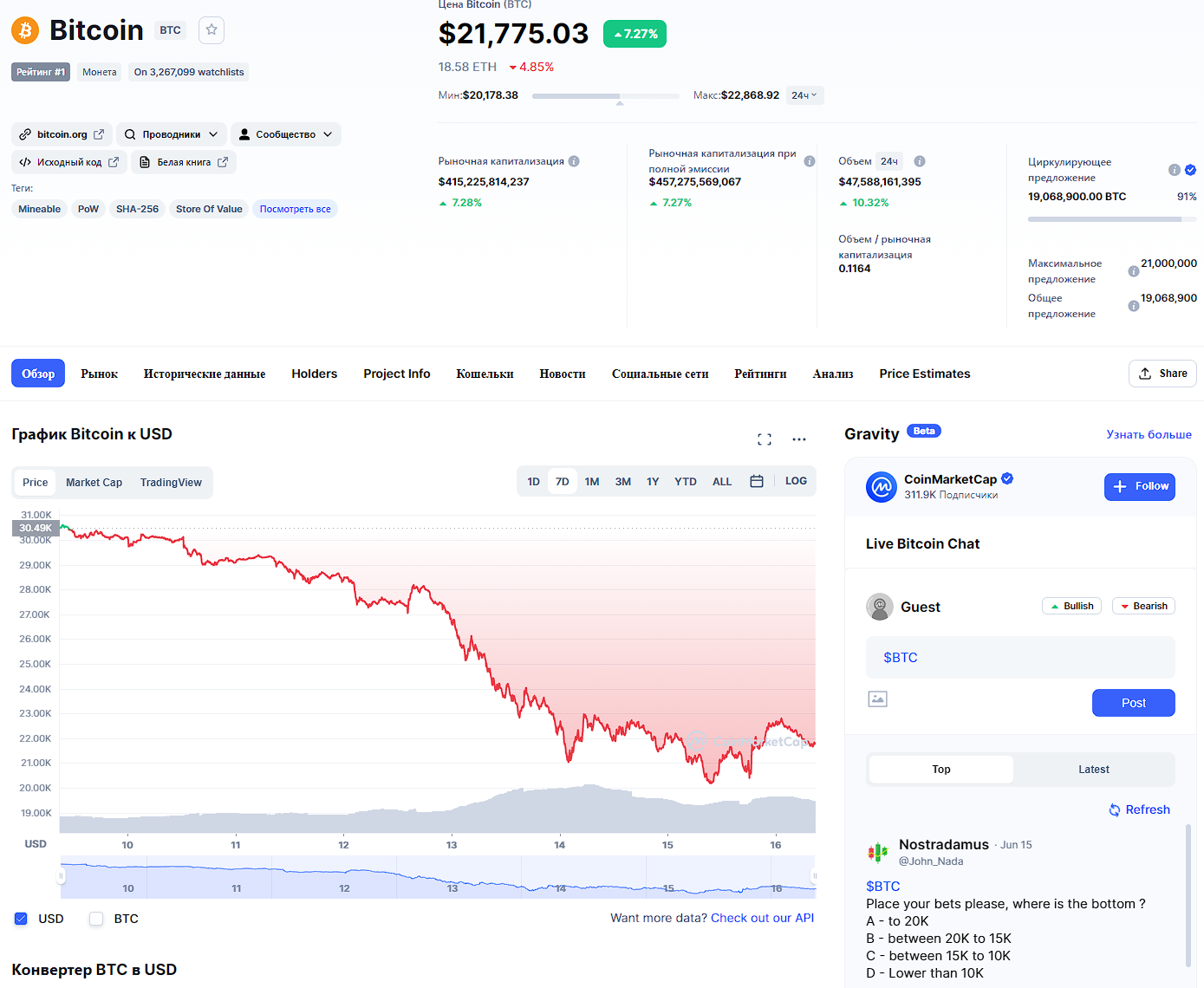This screenshot has width=1204, height=988.
Task: Uncheck the USD checkbox below chart
Action: 22,919
